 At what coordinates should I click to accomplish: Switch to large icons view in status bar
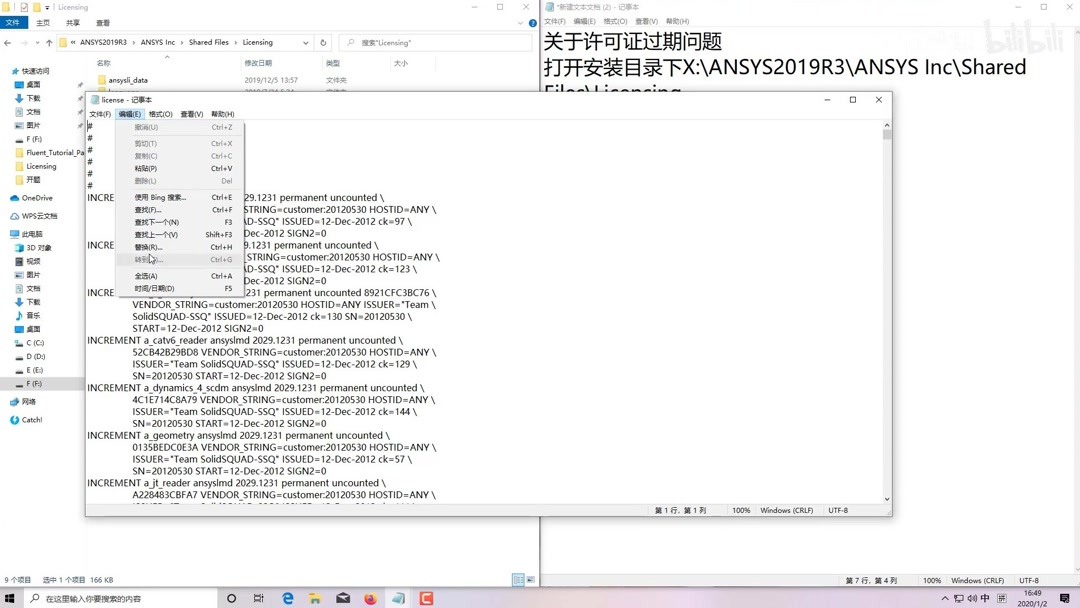click(x=531, y=580)
